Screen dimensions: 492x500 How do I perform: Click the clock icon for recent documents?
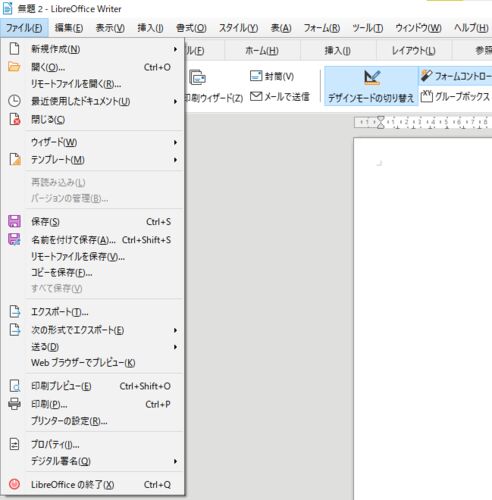point(14,101)
